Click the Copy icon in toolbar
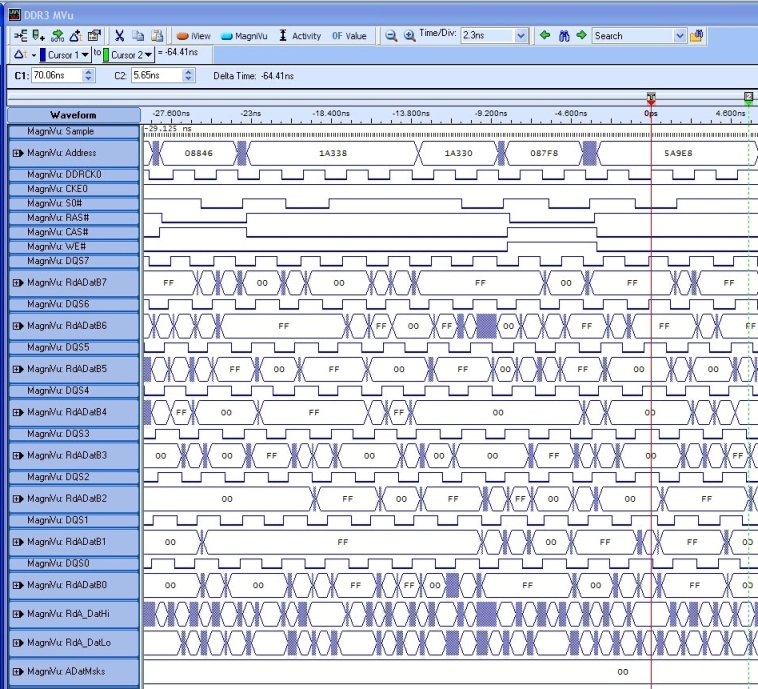758x689 pixels. point(138,36)
